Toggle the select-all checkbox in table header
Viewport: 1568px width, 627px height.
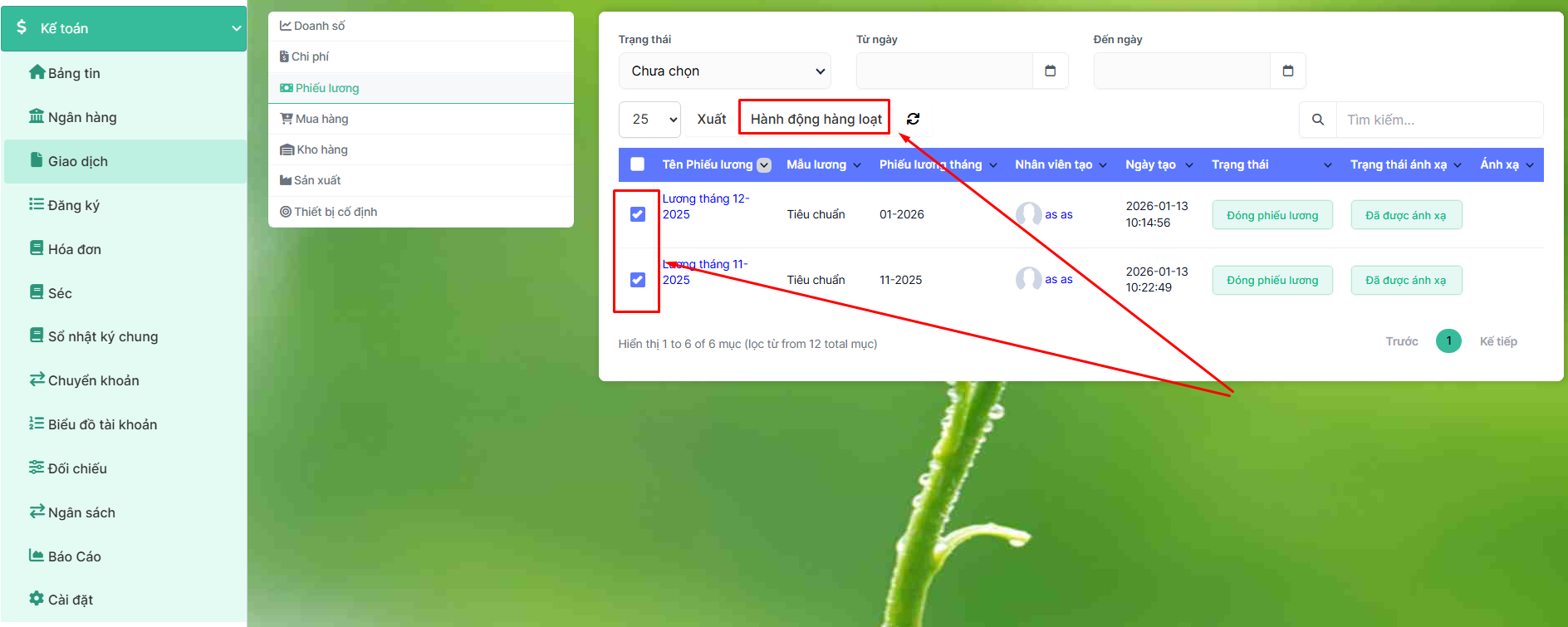pyautogui.click(x=638, y=164)
